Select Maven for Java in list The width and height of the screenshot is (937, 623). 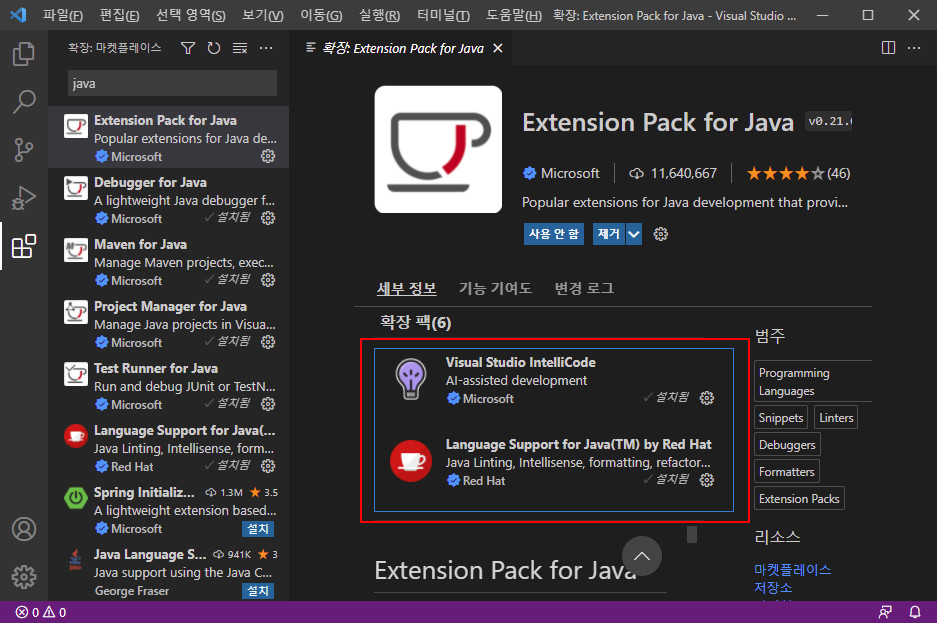click(169, 262)
